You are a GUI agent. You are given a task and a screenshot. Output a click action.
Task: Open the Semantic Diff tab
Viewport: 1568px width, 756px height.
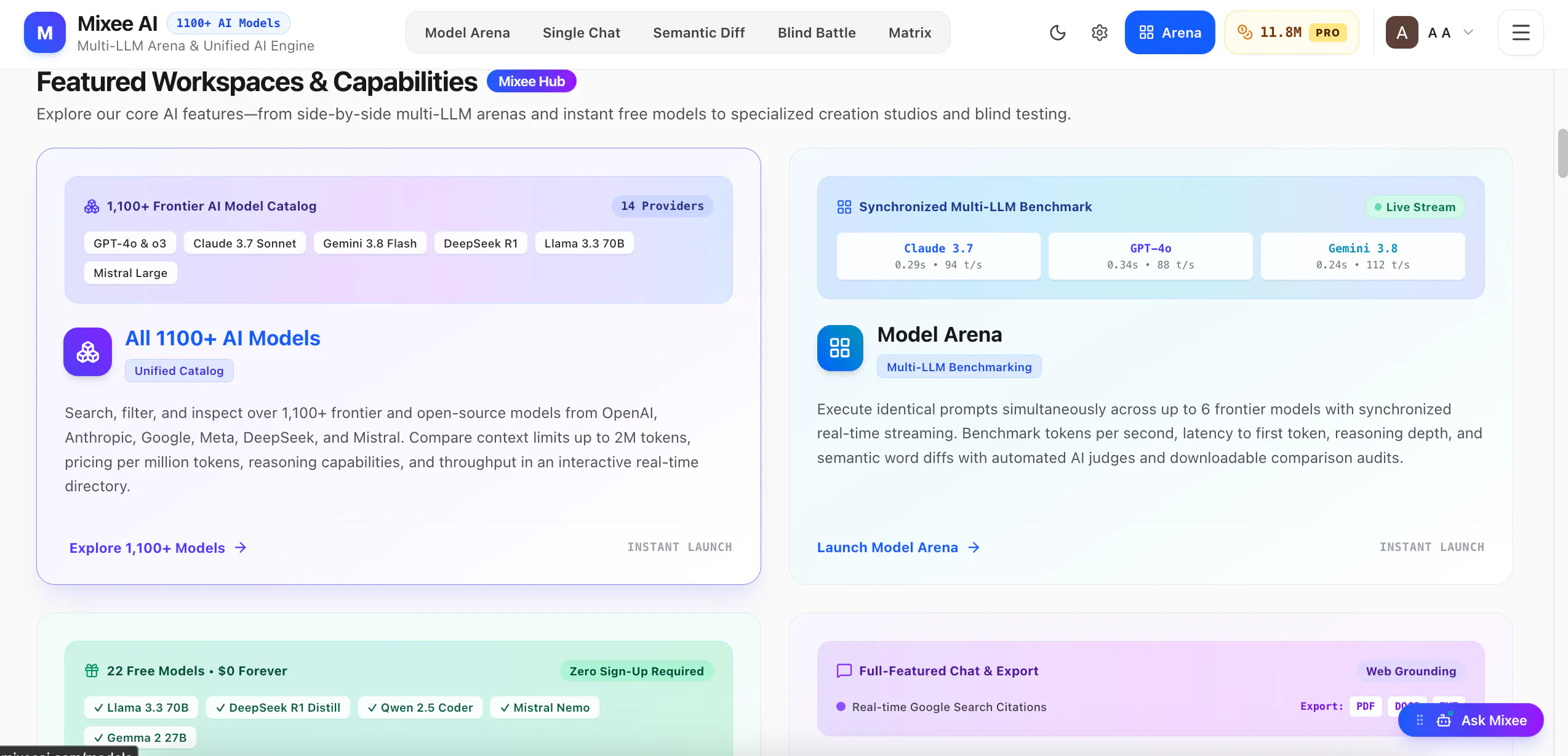click(x=698, y=33)
